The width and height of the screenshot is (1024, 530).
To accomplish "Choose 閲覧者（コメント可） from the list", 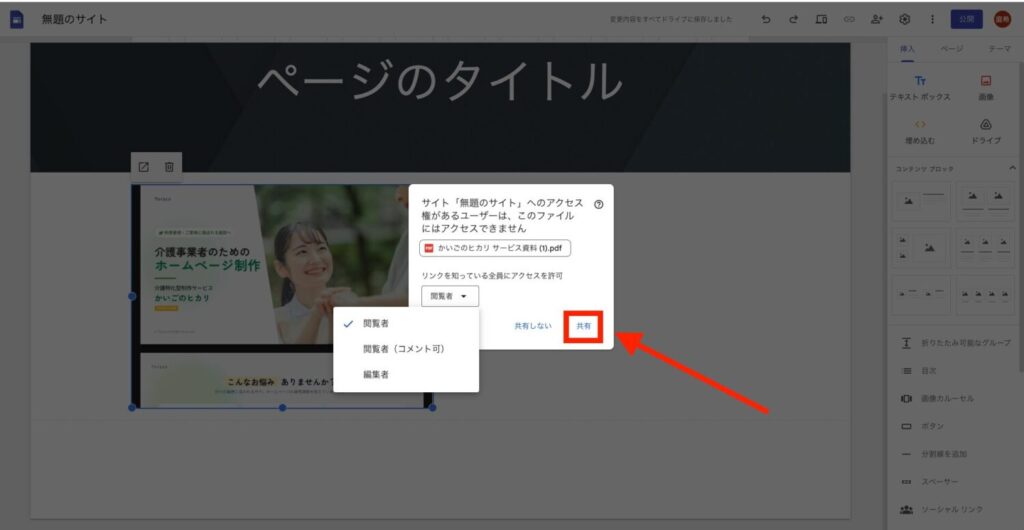I will (404, 349).
